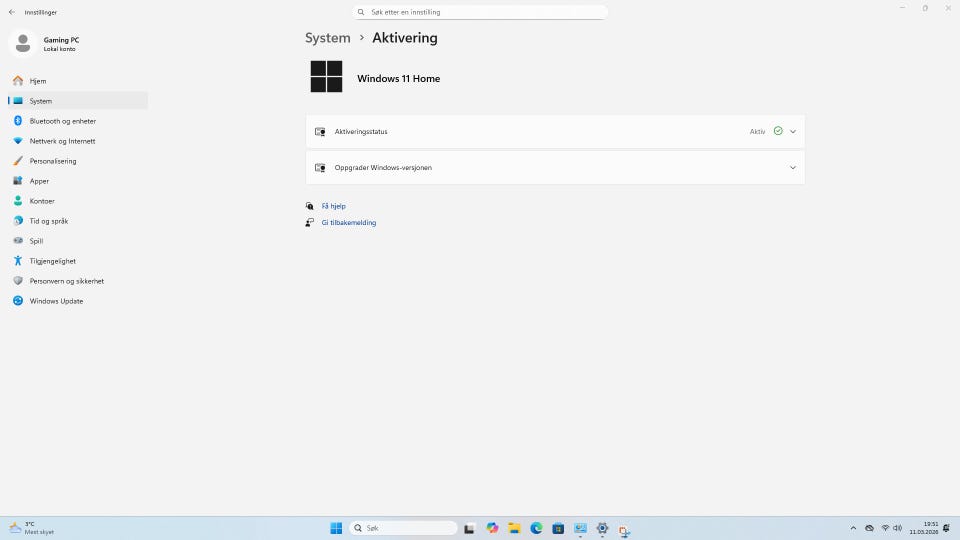This screenshot has height=540, width=960.
Task: Click the green Aktiv checkmark icon
Action: 778,131
